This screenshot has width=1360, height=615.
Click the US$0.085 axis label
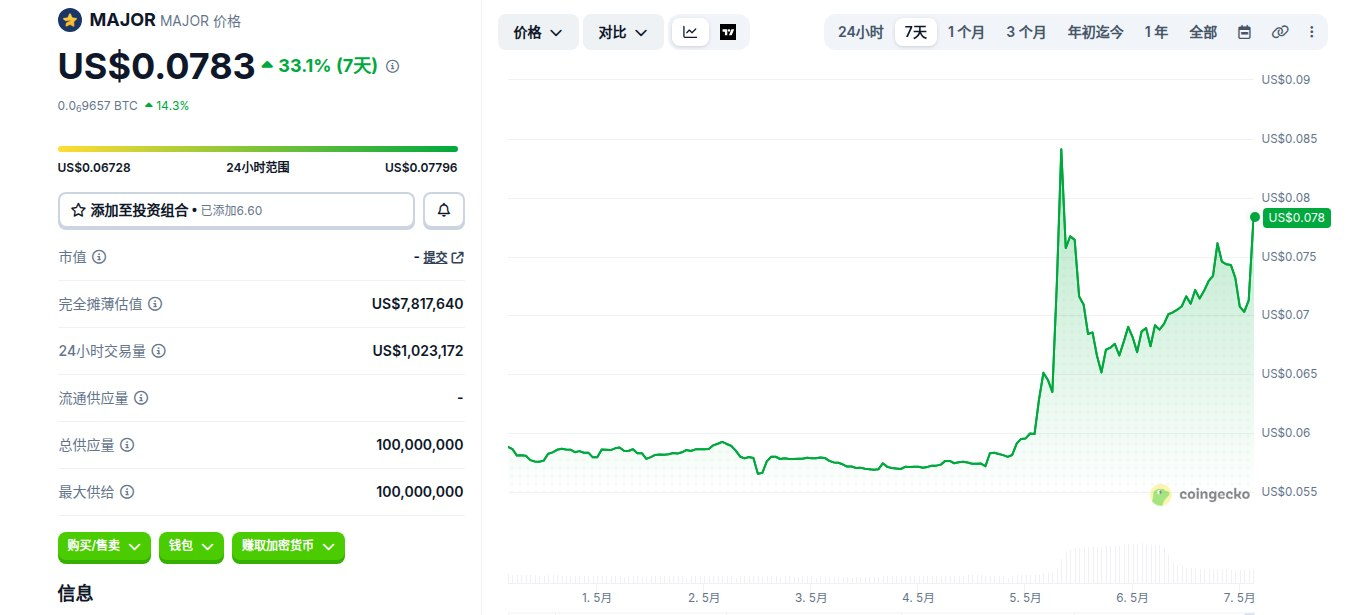[1288, 139]
